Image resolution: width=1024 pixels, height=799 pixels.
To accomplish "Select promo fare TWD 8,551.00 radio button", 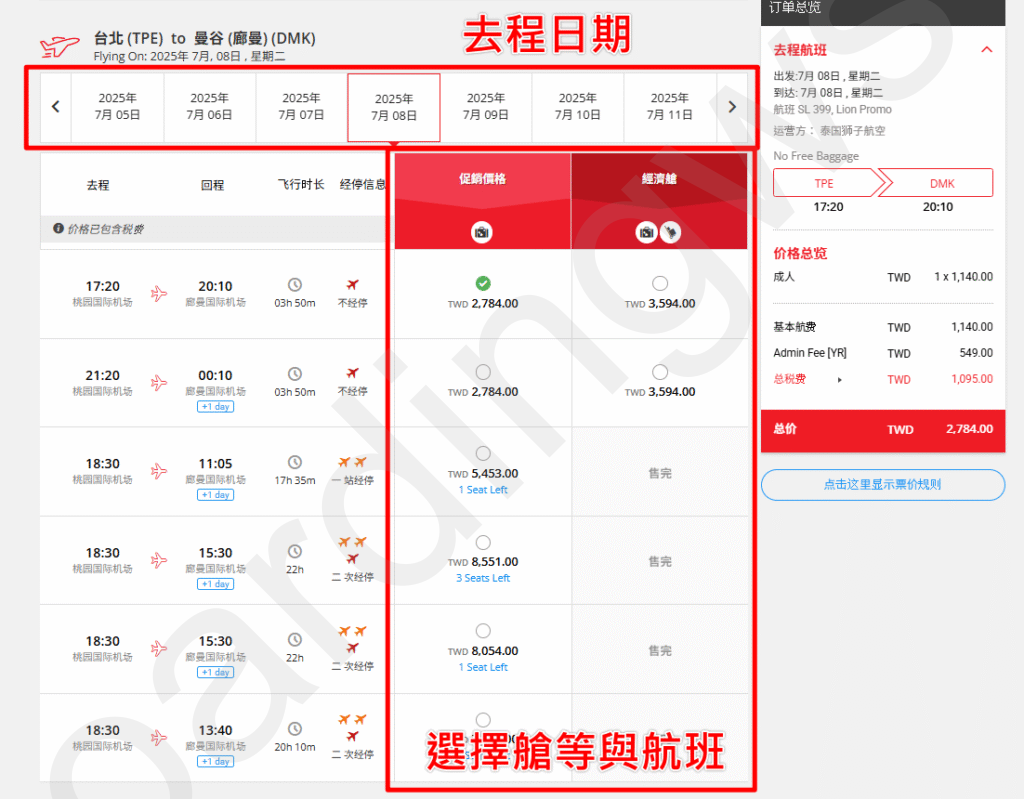I will coord(483,542).
